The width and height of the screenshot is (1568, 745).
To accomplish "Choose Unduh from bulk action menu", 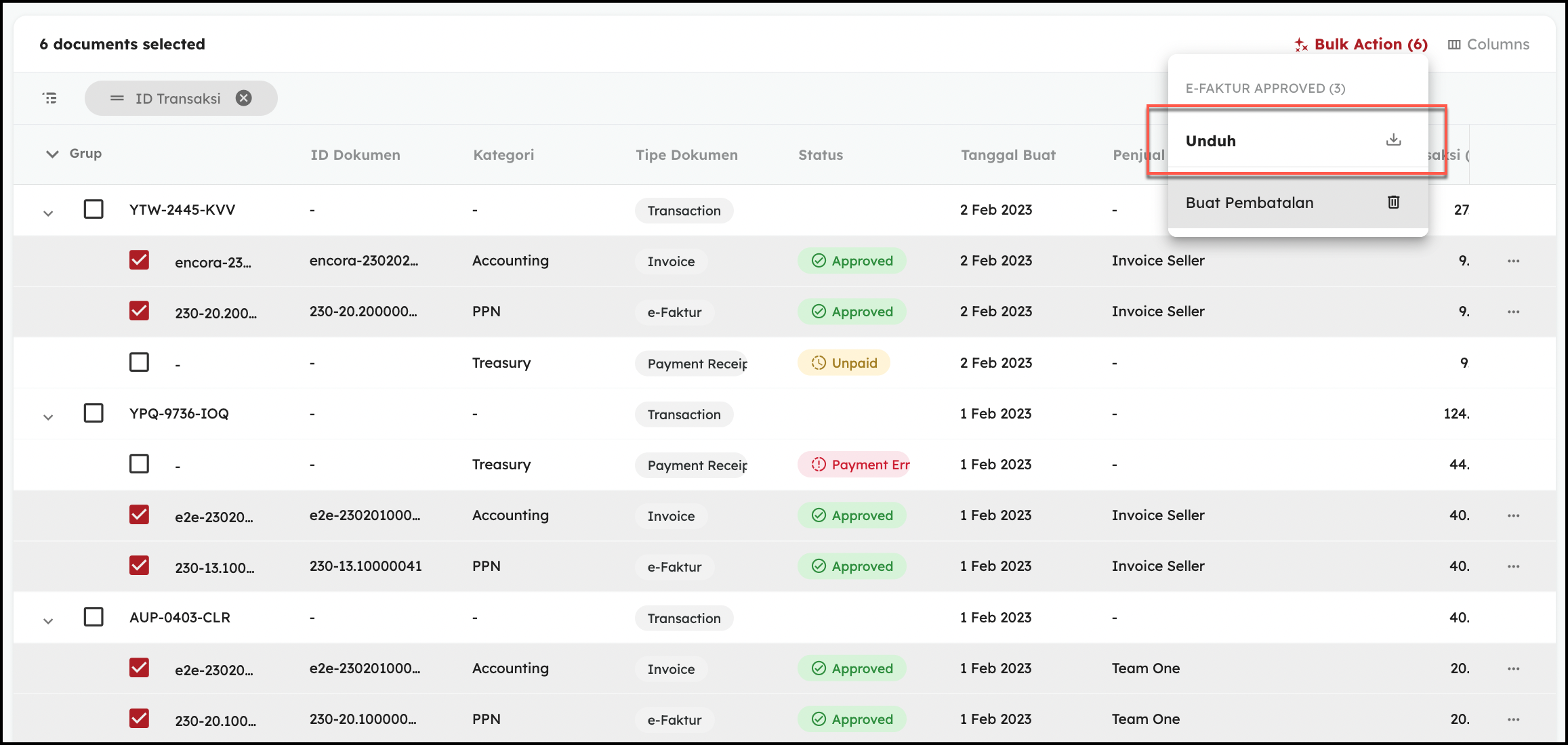I will tap(1210, 141).
